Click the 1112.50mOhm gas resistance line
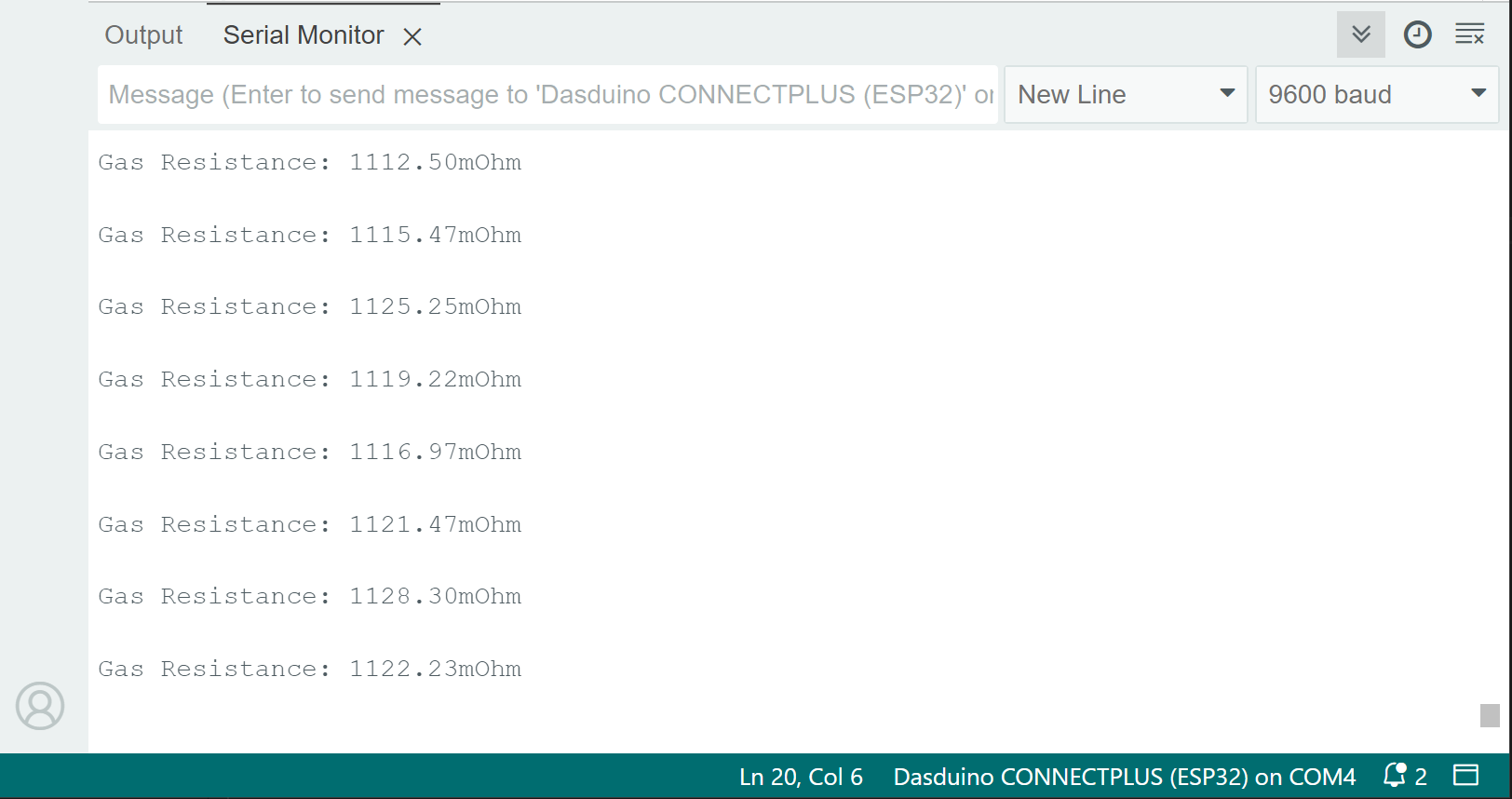Screen dimensions: 1512x799 (309, 162)
